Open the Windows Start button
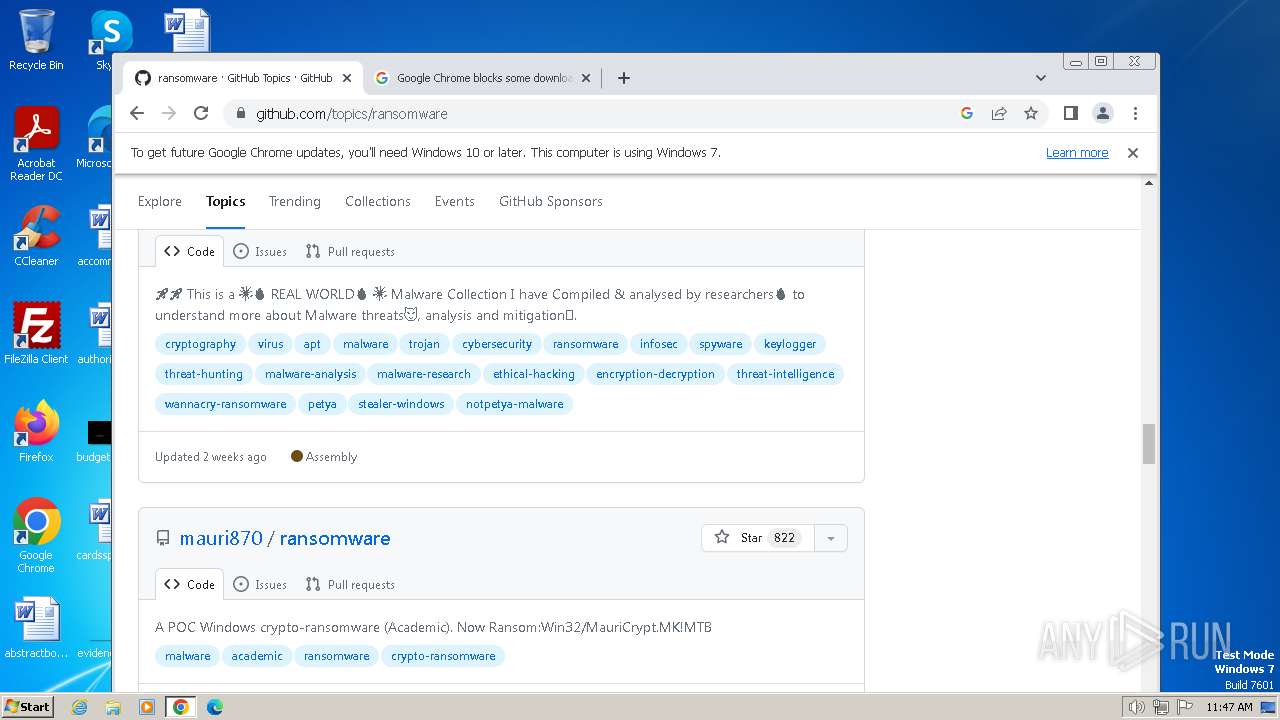The image size is (1280, 720). click(x=28, y=707)
